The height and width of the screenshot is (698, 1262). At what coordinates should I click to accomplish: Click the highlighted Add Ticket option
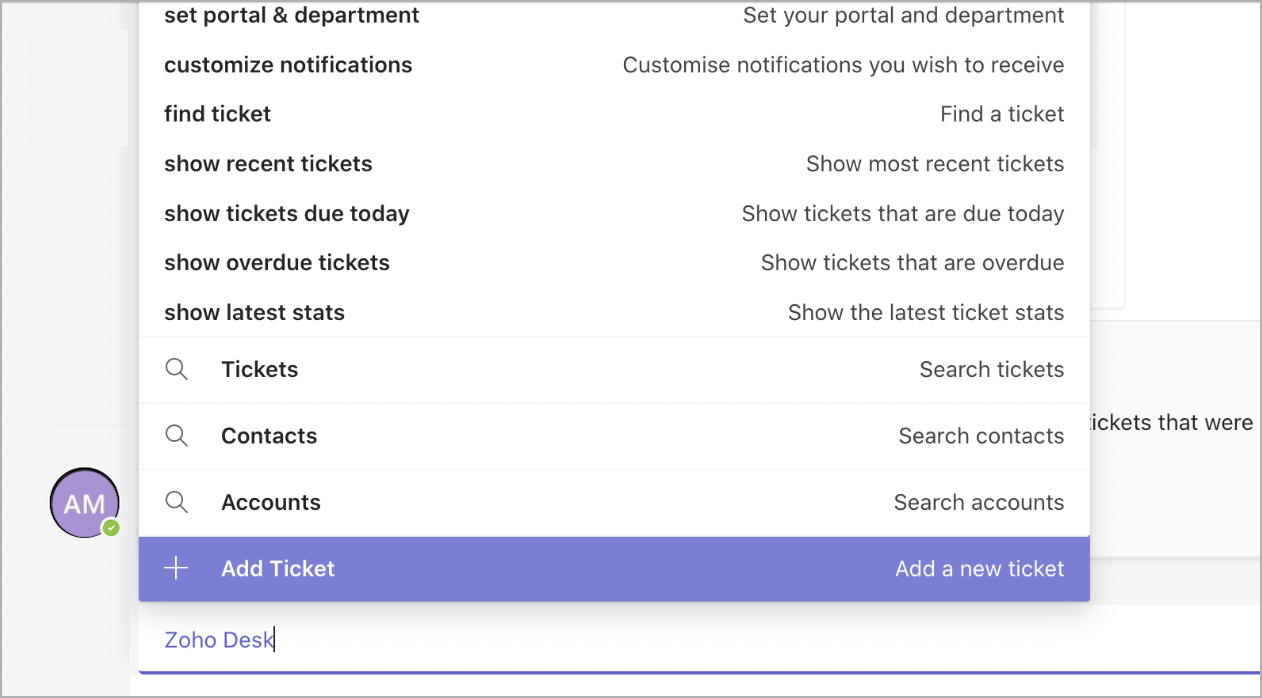(278, 569)
